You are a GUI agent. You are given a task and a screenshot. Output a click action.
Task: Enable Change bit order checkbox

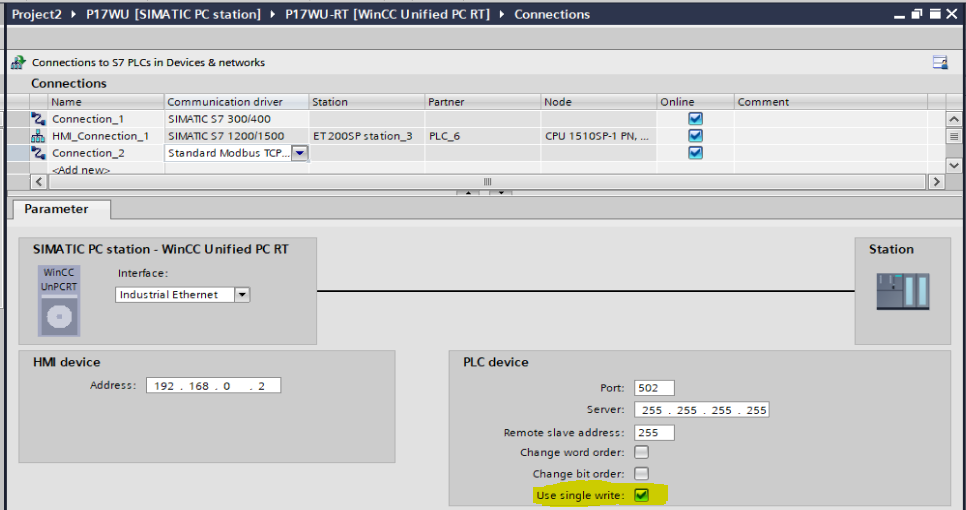click(641, 474)
